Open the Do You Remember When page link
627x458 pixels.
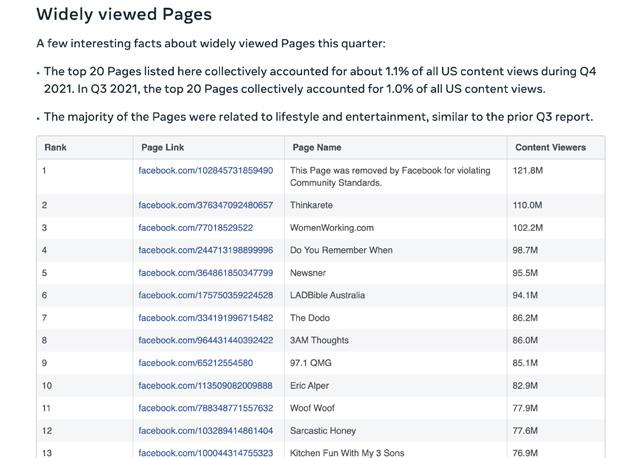[x=206, y=250]
